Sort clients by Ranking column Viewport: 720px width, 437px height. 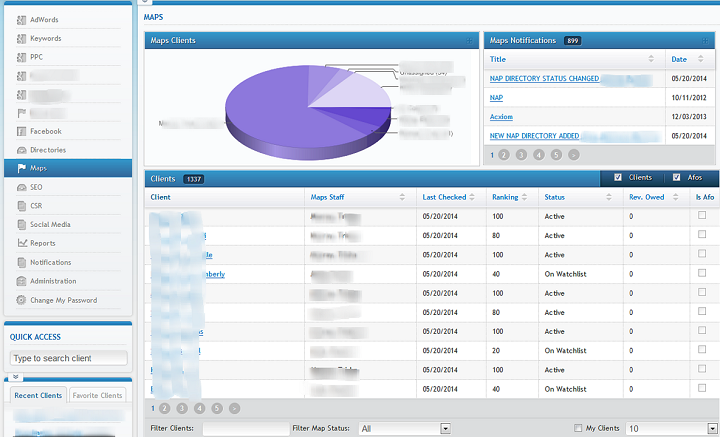[x=524, y=197]
